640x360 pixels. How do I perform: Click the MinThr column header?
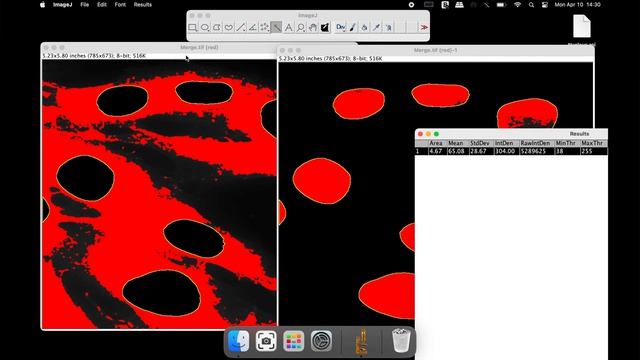pos(566,143)
